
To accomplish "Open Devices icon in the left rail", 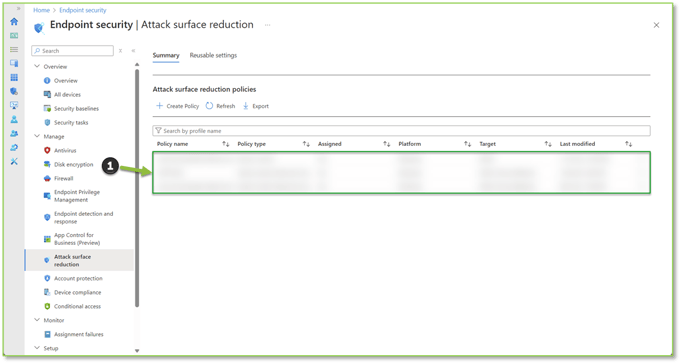I will coord(14,63).
